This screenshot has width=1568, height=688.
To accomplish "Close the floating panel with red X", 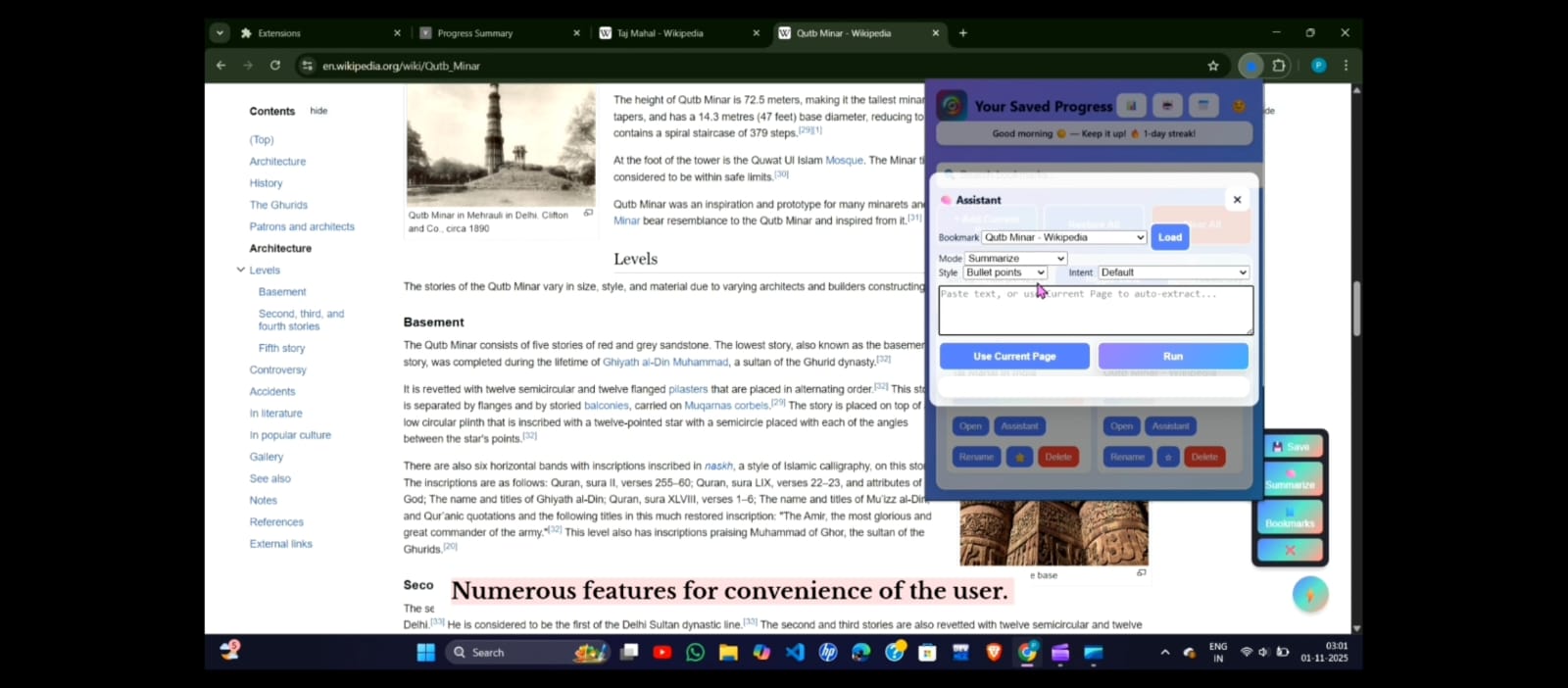I will coord(1291,550).
